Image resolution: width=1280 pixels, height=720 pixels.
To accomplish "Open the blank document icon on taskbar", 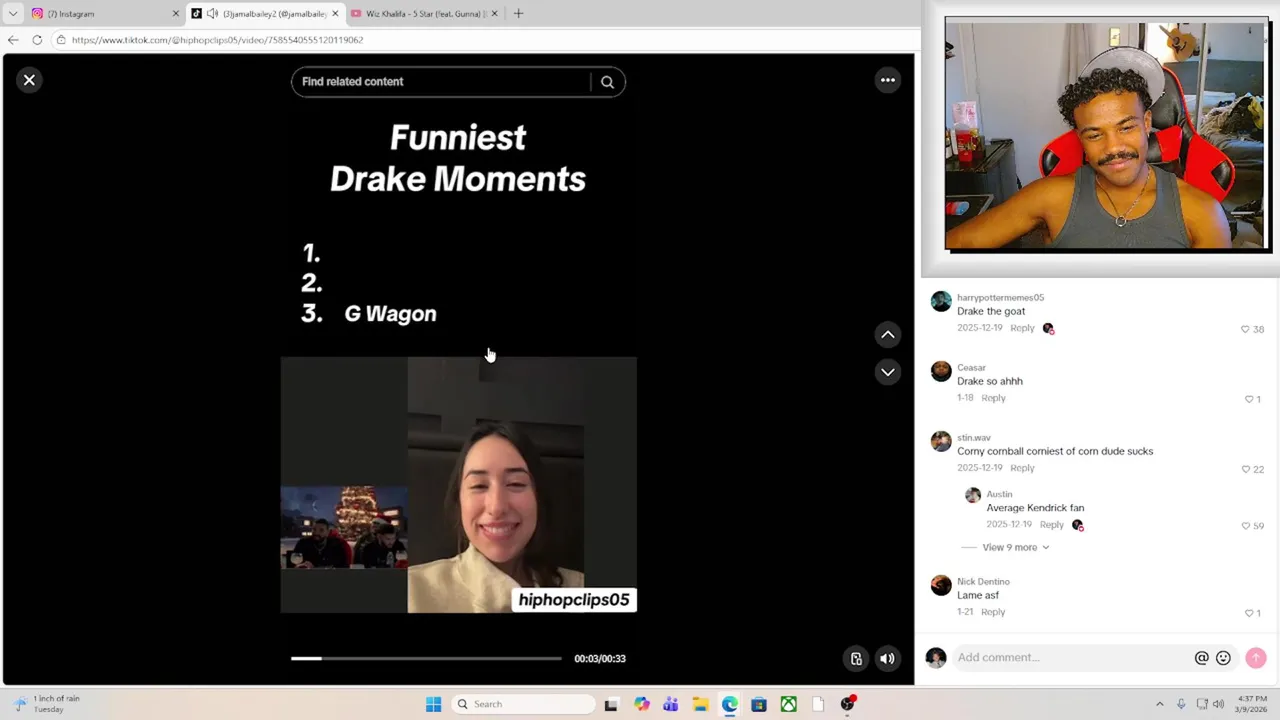I will [818, 704].
